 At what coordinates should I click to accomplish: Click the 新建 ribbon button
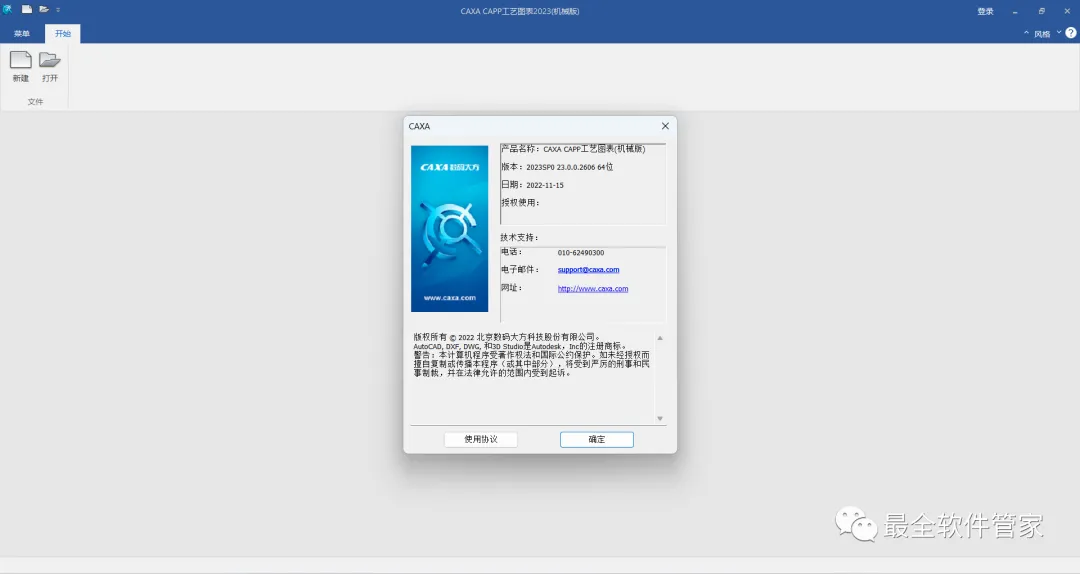[21, 67]
